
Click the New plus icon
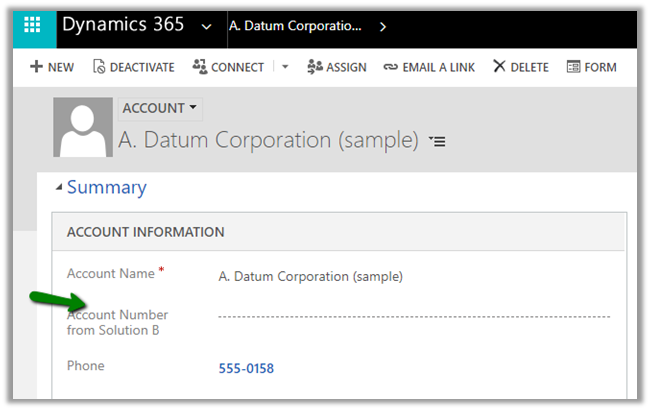pos(36,67)
